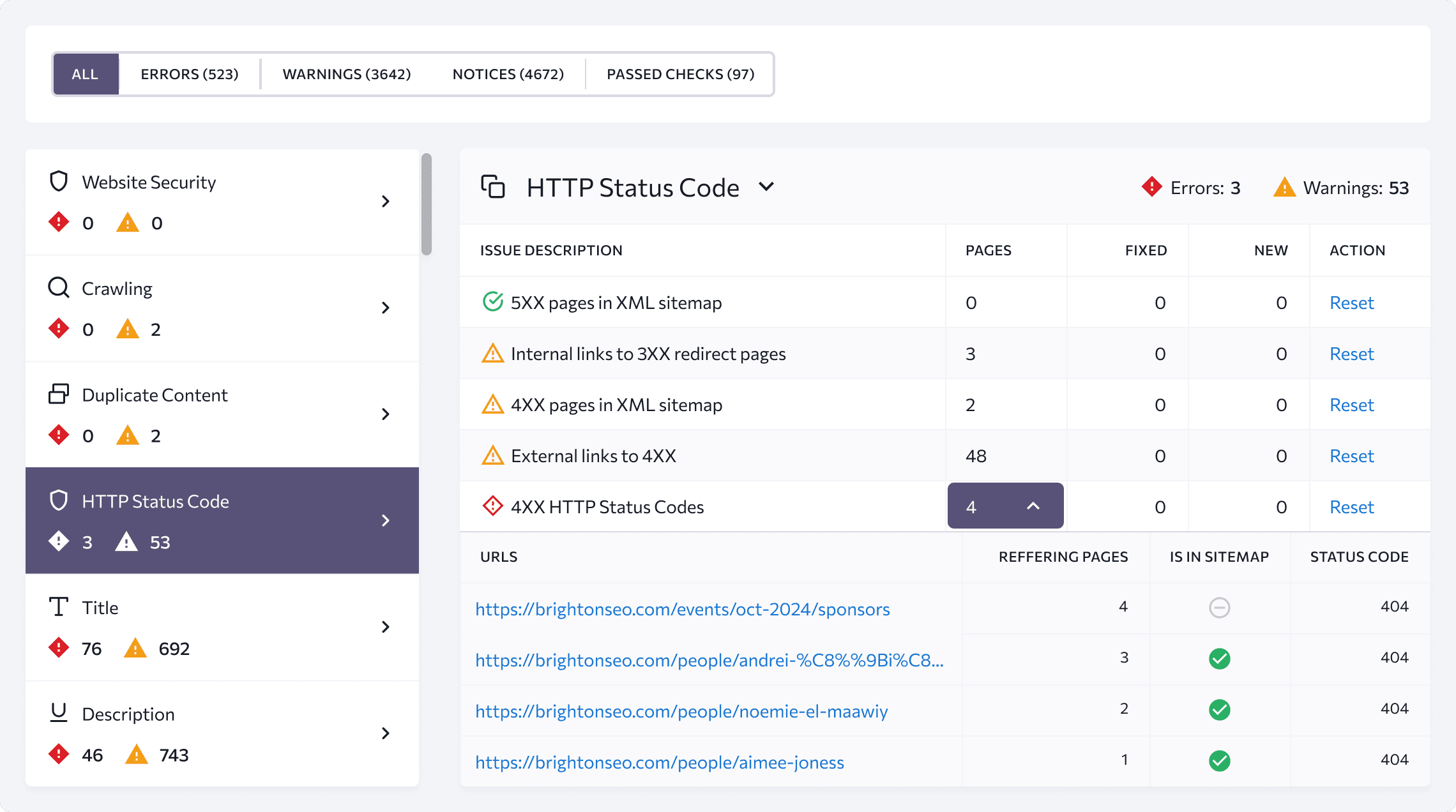Switch to the WARNINGS (3642) tab
1456x812 pixels.
tap(347, 74)
